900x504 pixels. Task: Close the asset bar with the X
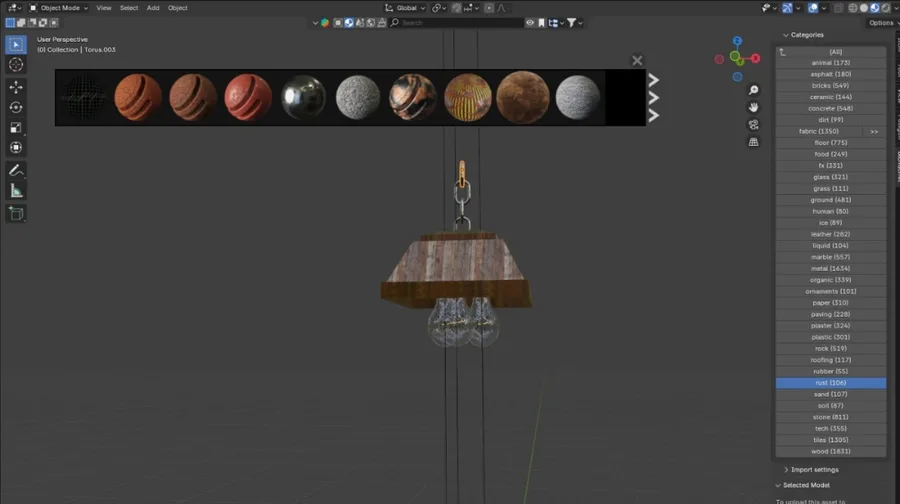[x=637, y=60]
